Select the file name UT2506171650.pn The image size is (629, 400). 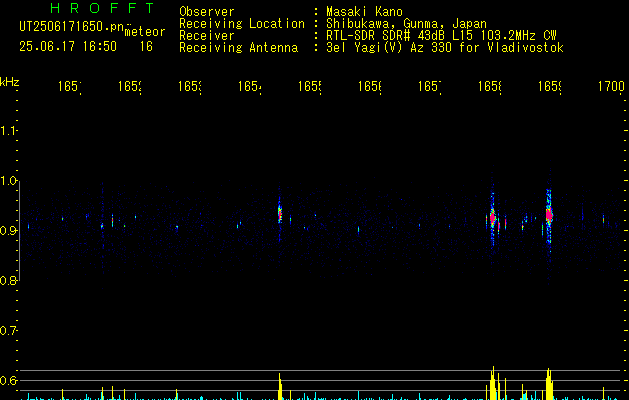[72, 27]
